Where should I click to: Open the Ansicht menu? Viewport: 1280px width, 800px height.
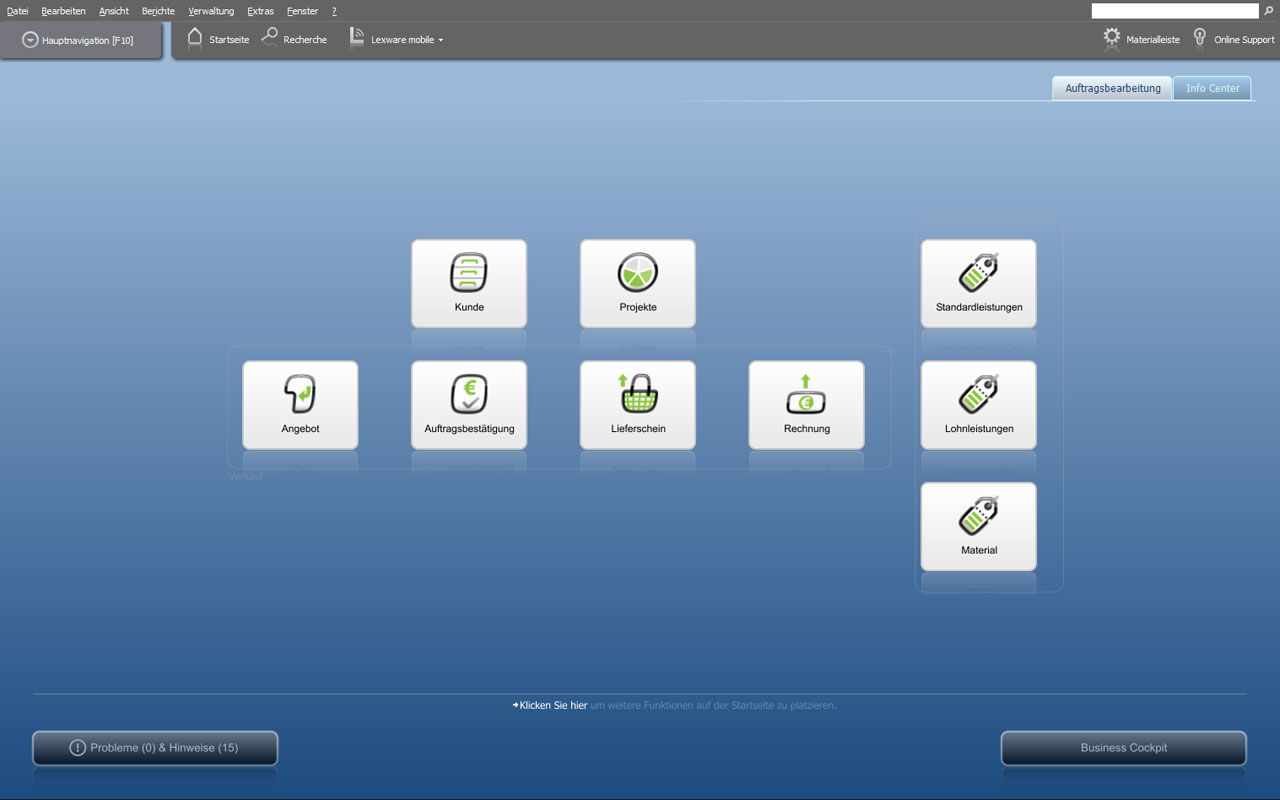click(x=114, y=11)
